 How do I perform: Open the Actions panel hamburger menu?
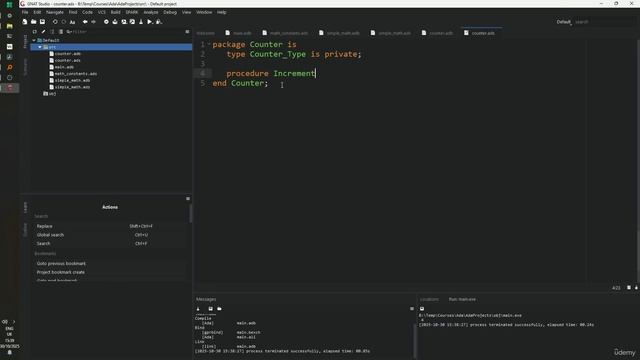pos(188,199)
